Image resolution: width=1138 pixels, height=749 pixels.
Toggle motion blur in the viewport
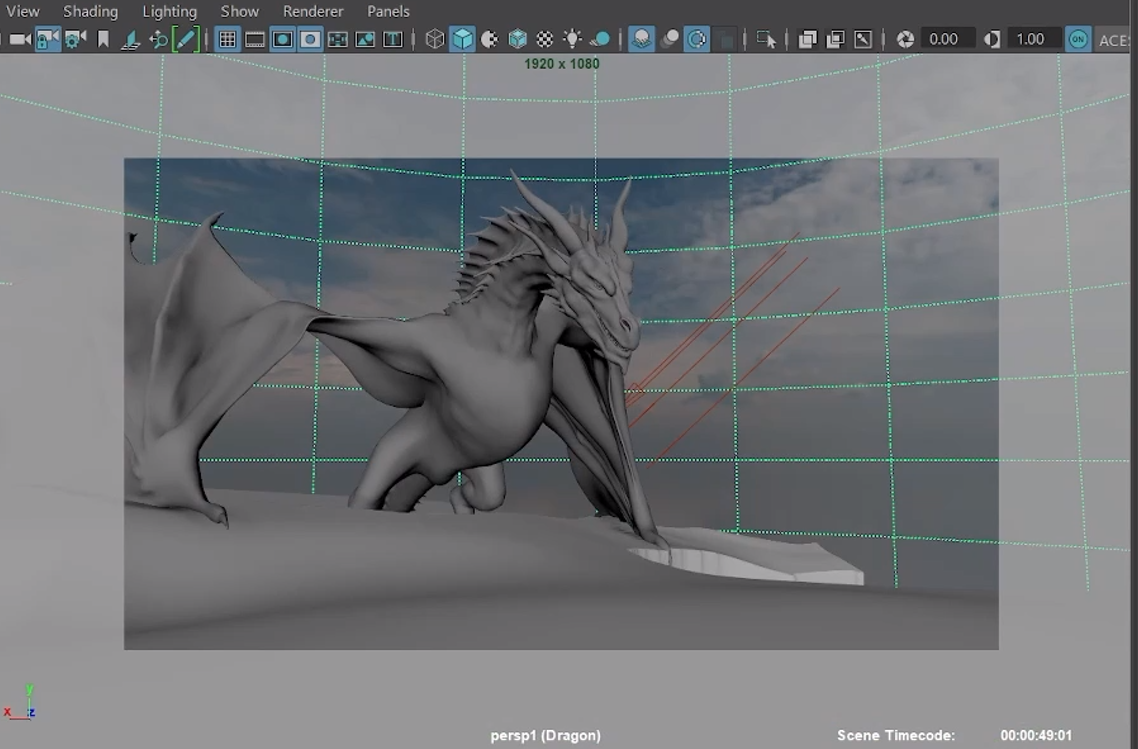669,40
